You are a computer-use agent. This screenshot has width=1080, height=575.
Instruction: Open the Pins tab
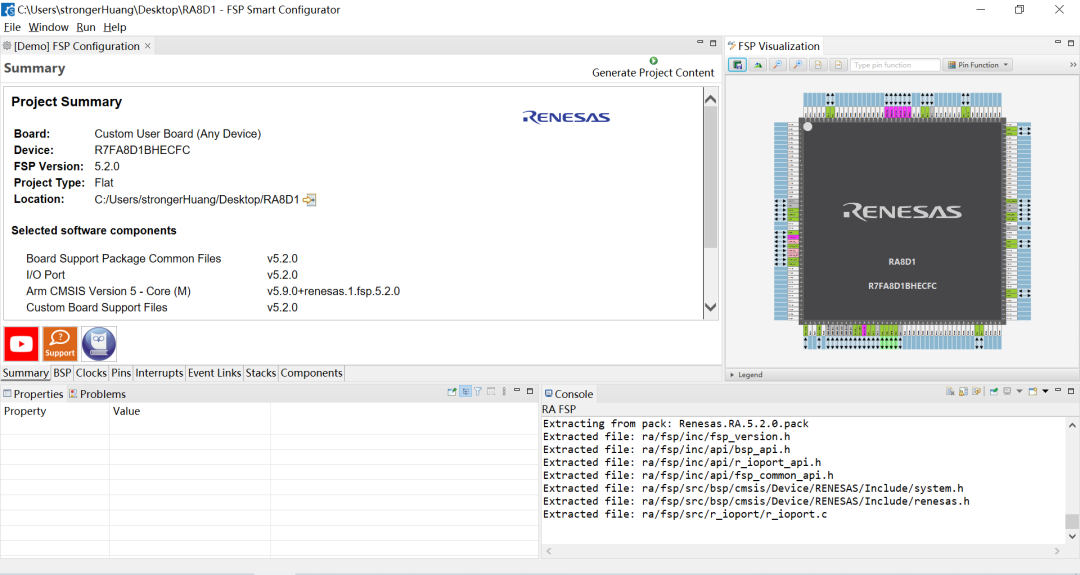pyautogui.click(x=121, y=373)
